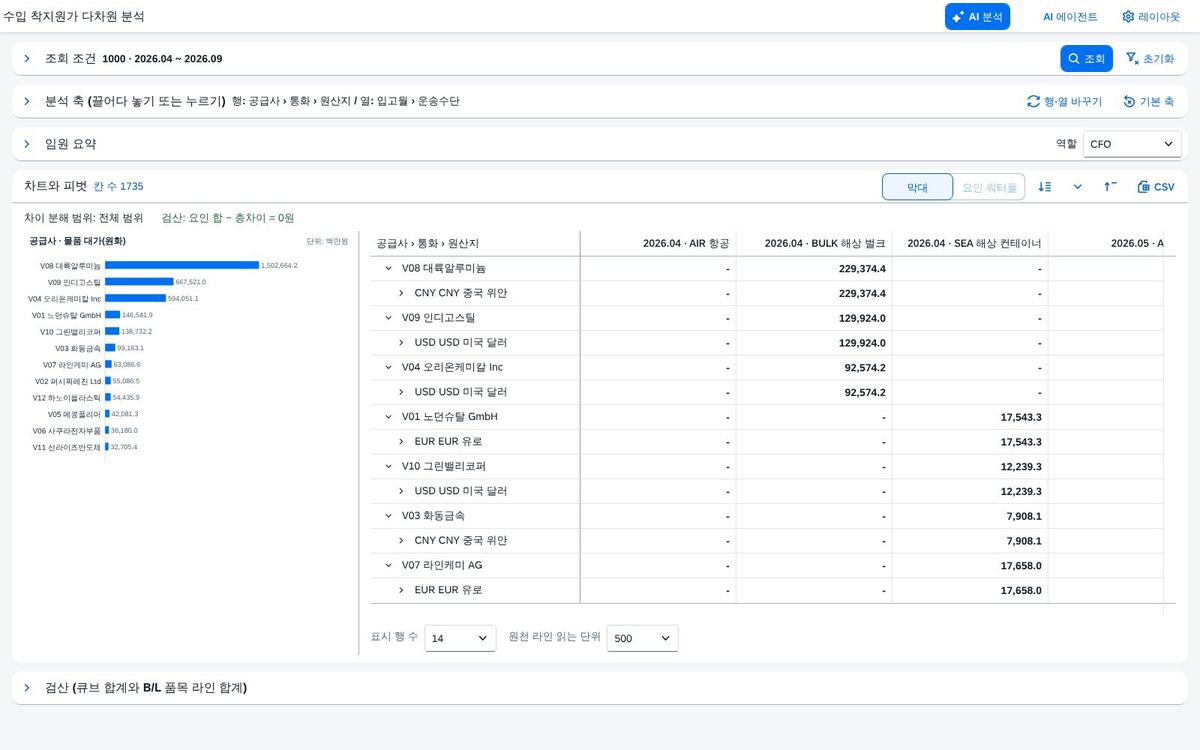Click the chevron down icon beside sort
Image resolution: width=1200 pixels, height=750 pixels.
1077,187
